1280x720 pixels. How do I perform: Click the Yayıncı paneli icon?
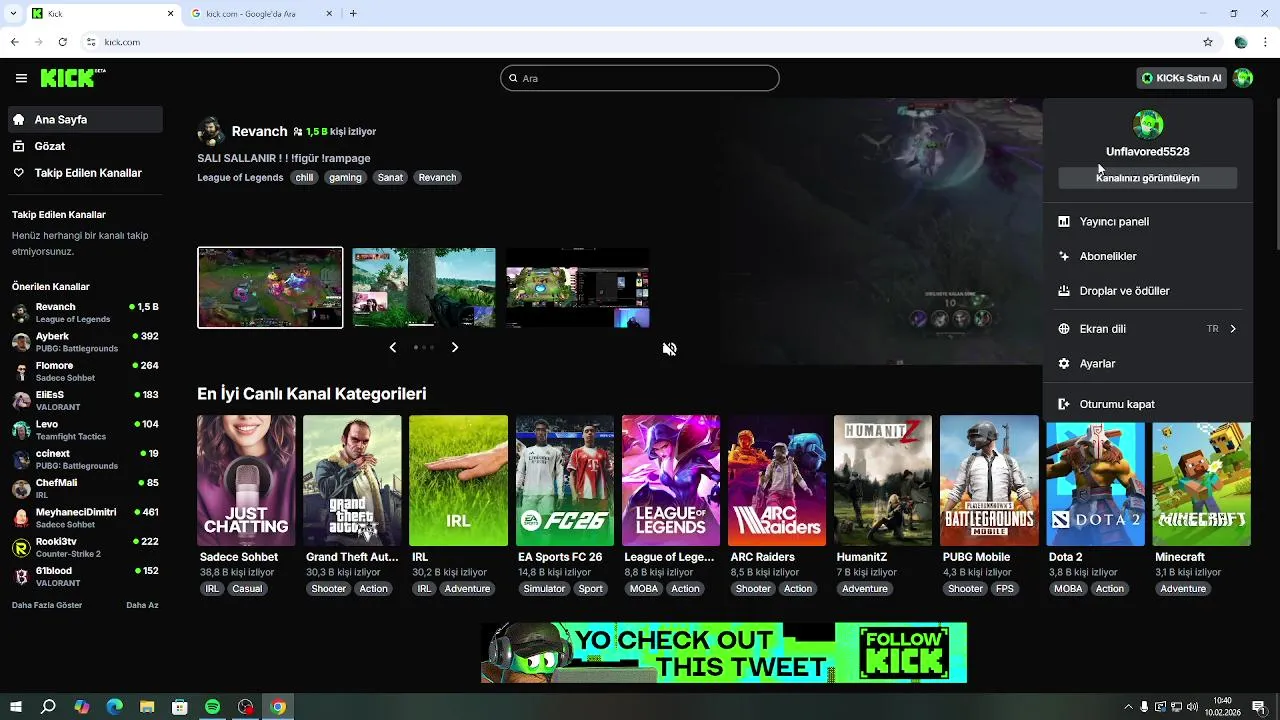(1064, 222)
